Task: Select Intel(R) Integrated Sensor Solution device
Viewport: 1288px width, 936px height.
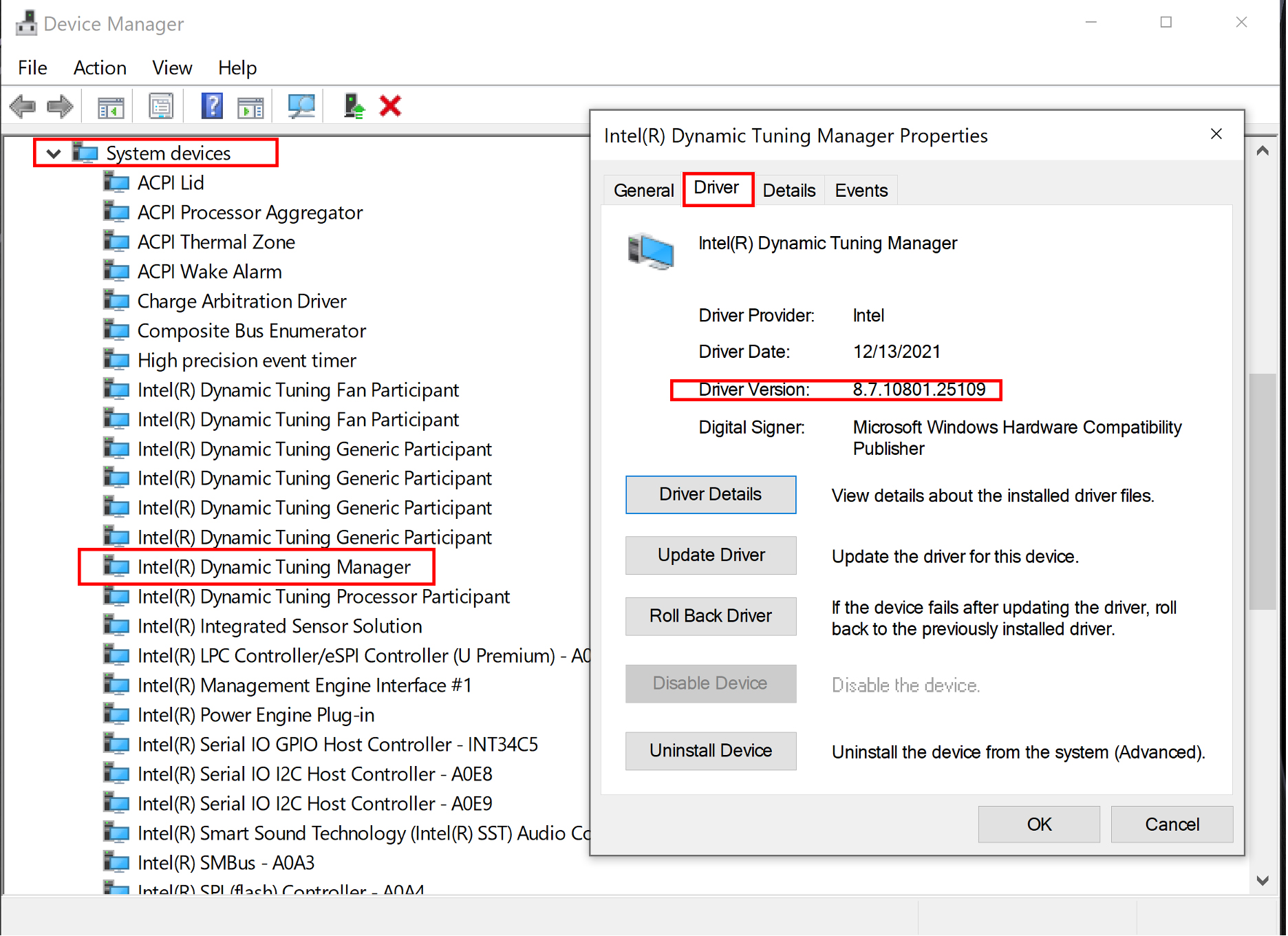Action: click(x=279, y=626)
